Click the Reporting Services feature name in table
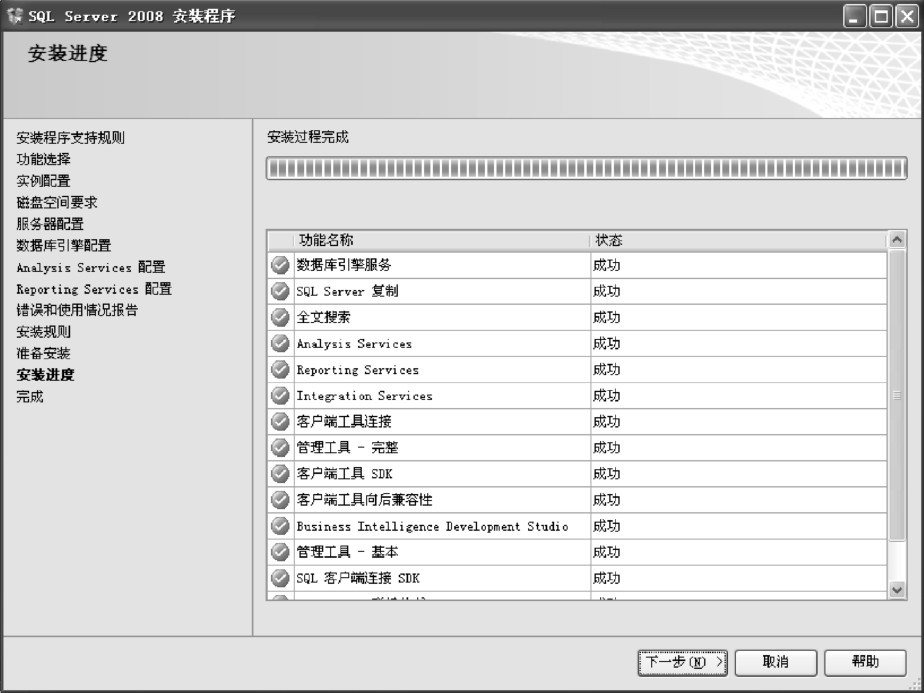924x693 pixels. [358, 370]
